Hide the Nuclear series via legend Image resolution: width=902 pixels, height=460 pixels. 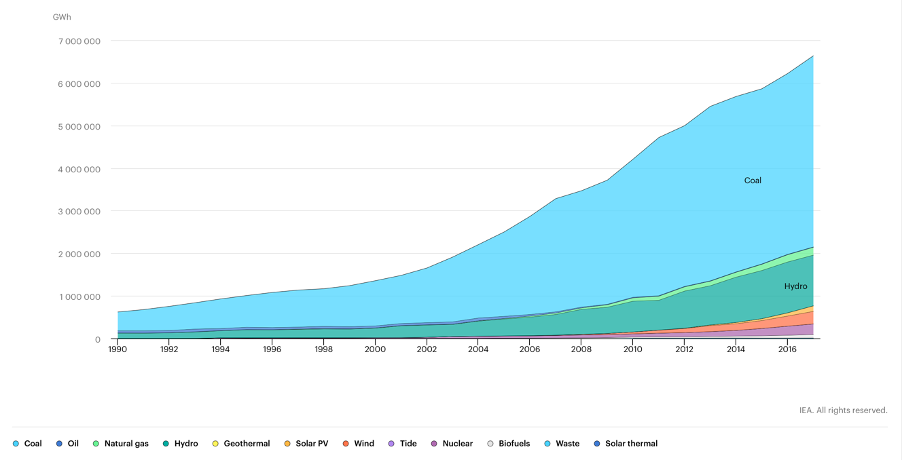pyautogui.click(x=451, y=443)
